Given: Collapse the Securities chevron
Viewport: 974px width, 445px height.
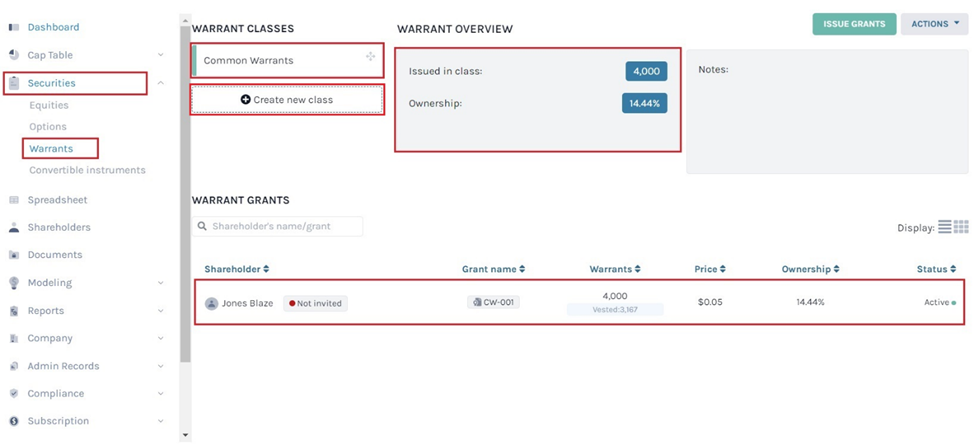Looking at the screenshot, I should (x=160, y=83).
